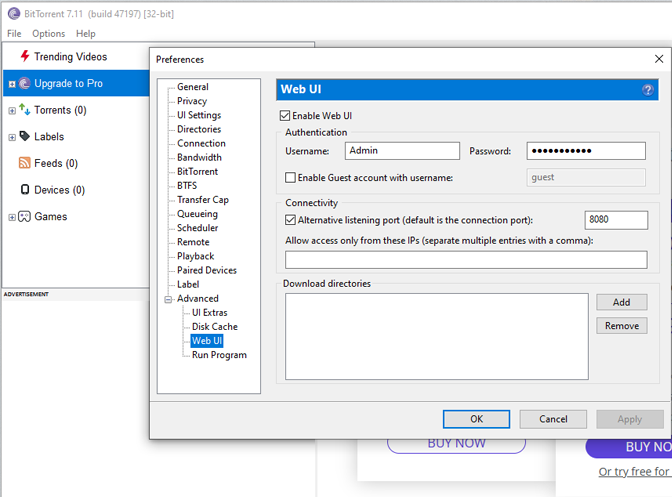
Task: Select General in preferences tree
Action: coord(193,87)
